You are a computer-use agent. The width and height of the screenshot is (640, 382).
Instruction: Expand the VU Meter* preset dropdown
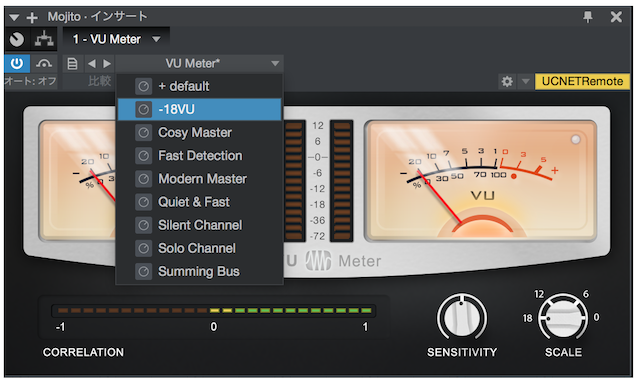click(199, 64)
